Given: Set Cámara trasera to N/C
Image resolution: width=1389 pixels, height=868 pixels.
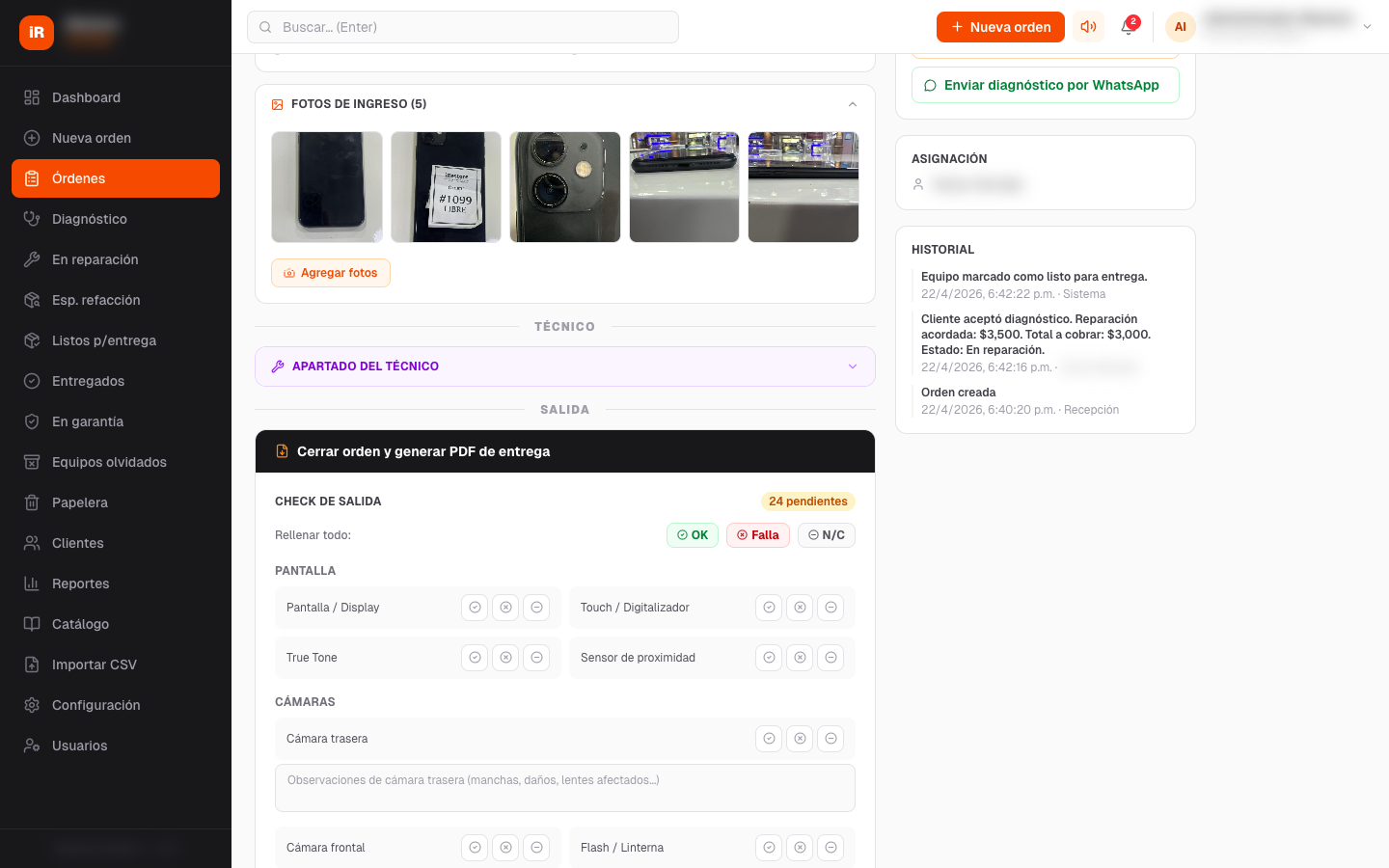Looking at the screenshot, I should pos(831,739).
